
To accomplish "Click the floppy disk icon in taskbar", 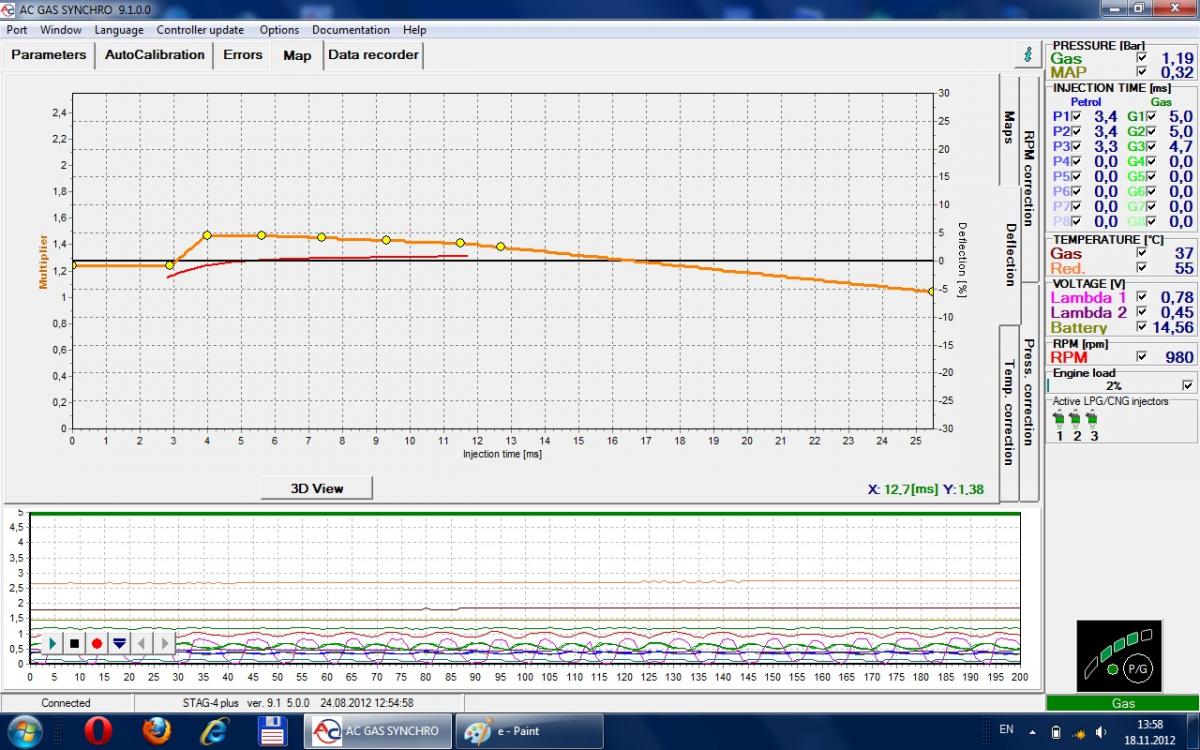I will [273, 731].
